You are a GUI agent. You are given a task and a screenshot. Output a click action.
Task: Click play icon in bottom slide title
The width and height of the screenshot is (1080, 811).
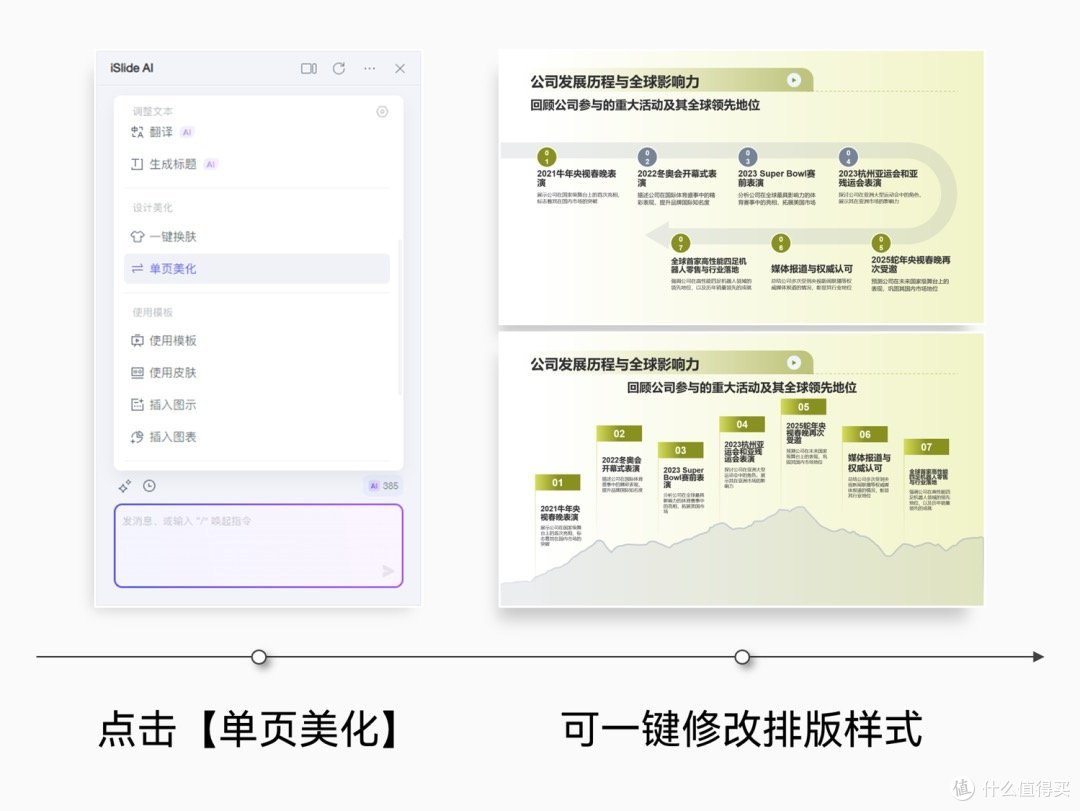(x=793, y=362)
